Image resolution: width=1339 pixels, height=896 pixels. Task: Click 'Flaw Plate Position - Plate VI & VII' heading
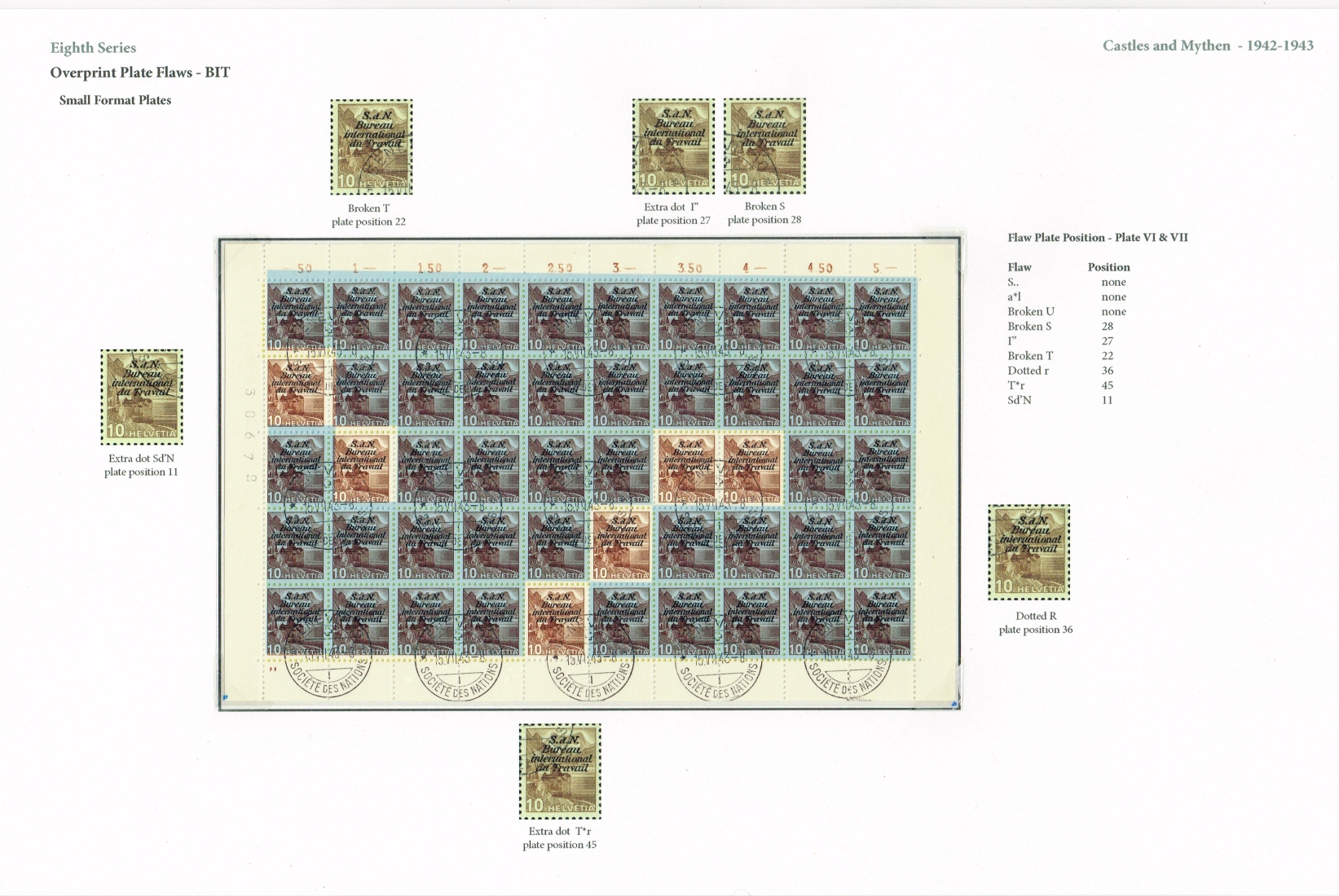coord(1097,238)
